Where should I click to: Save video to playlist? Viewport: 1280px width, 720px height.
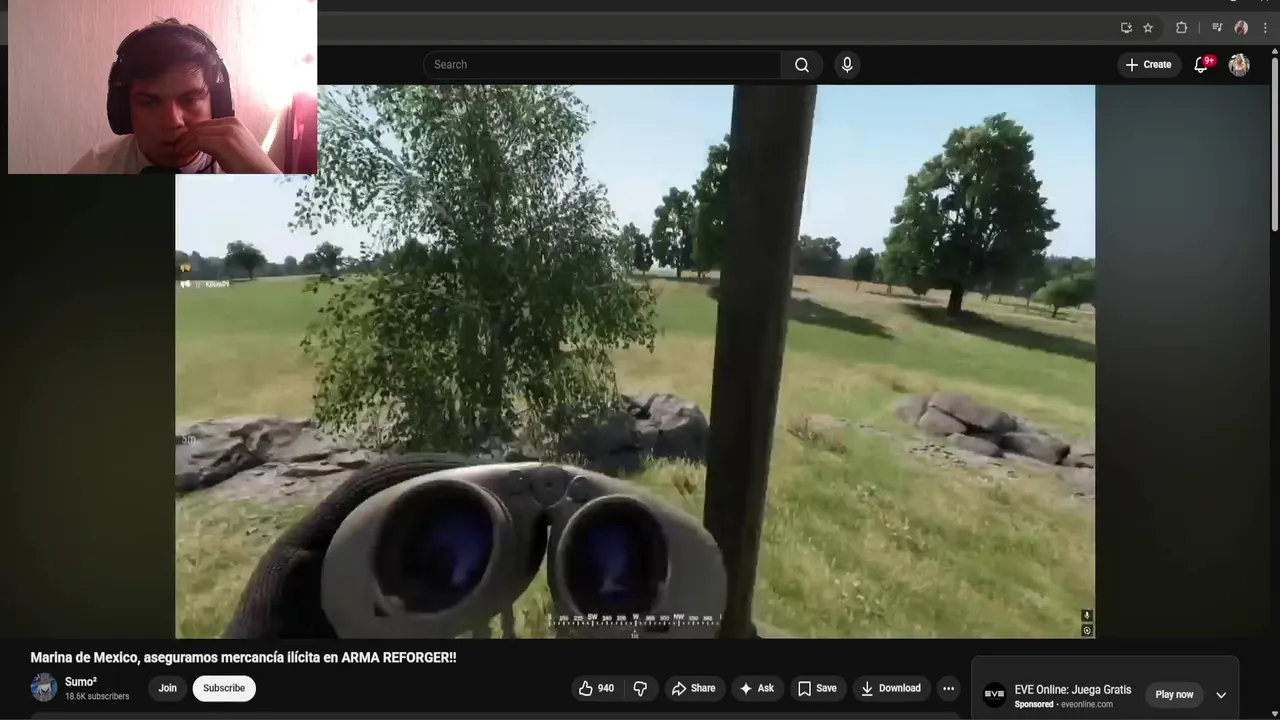[817, 688]
